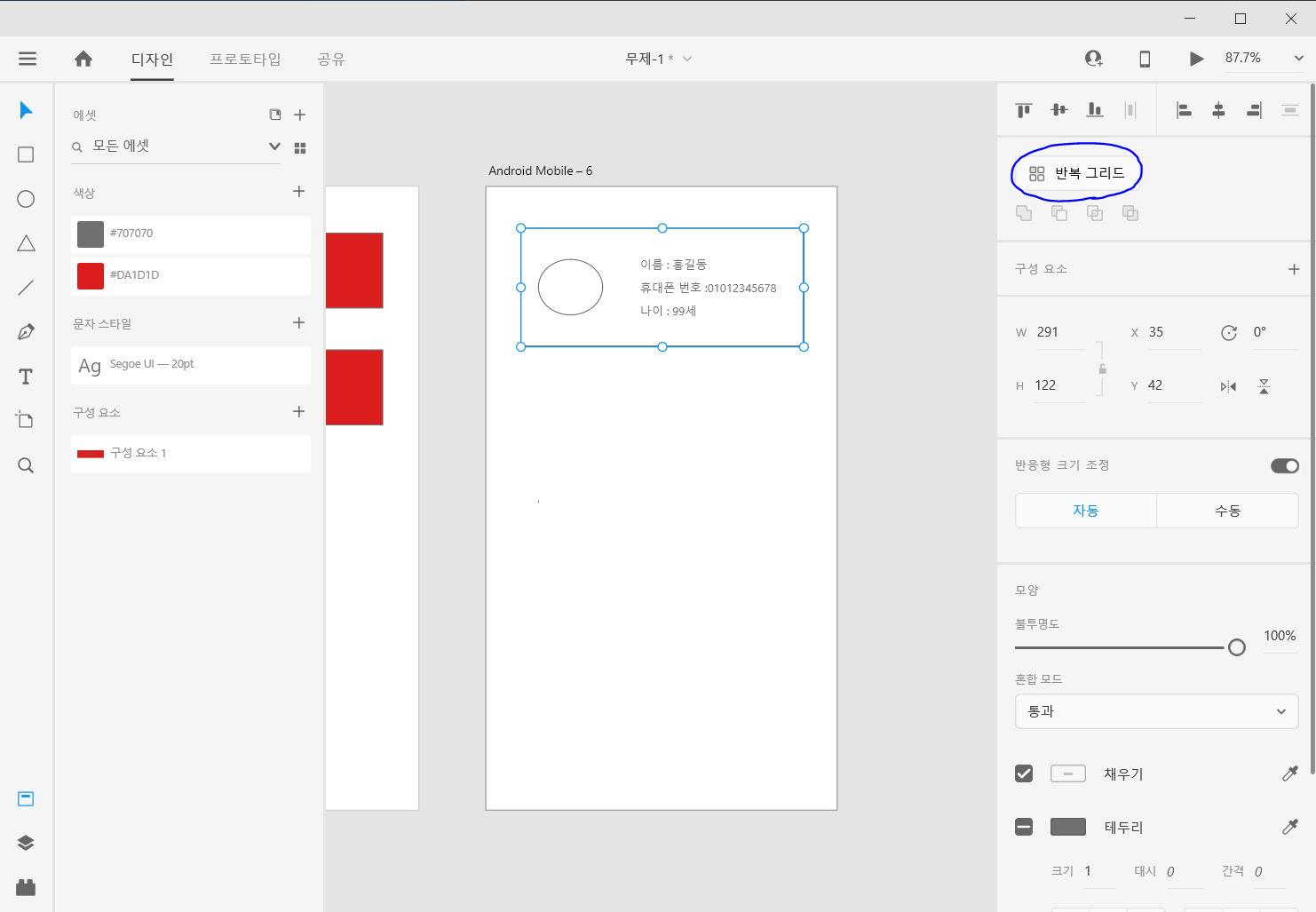Switch to grid view of assets

[300, 148]
